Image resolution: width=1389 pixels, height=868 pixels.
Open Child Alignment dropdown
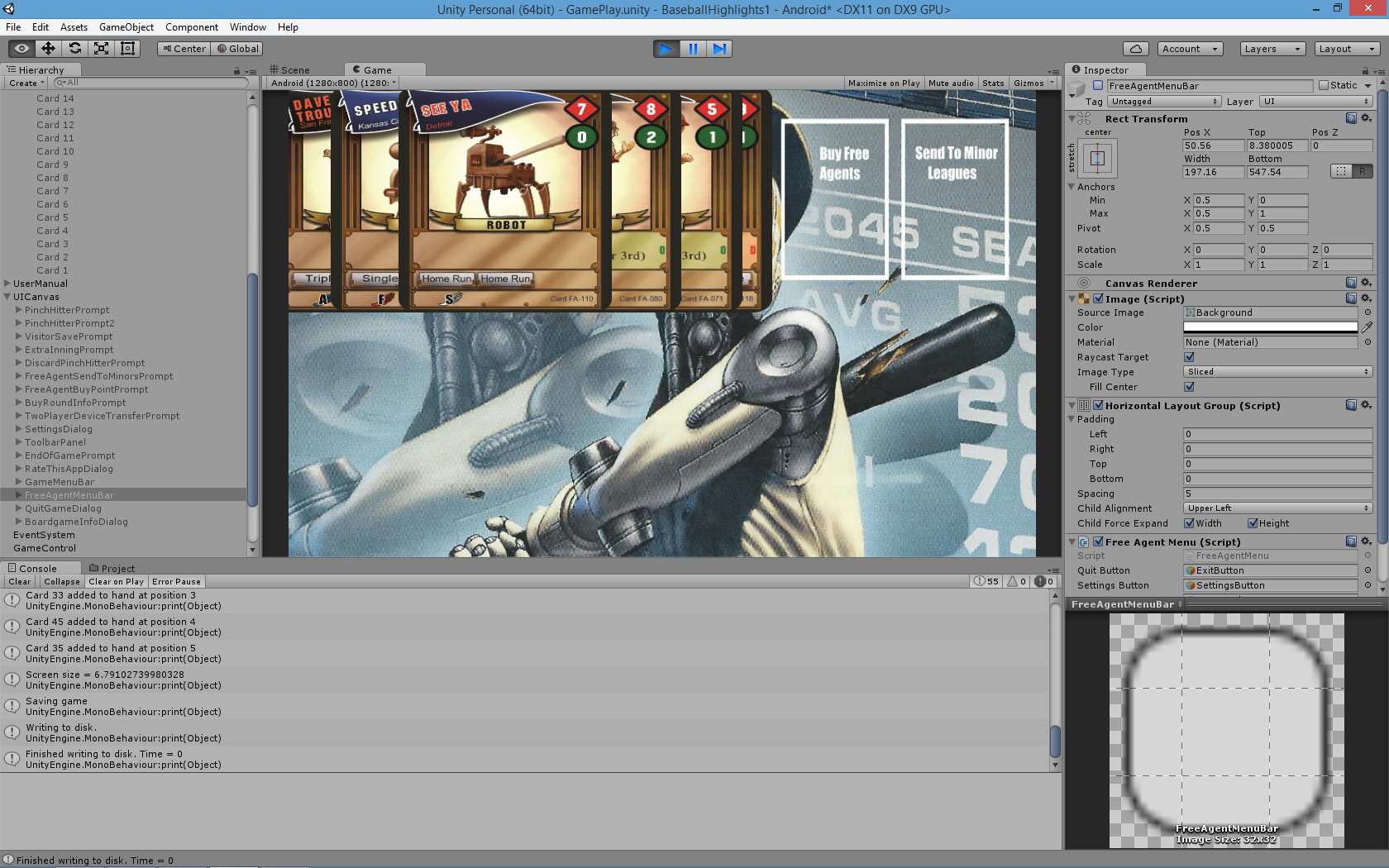click(x=1278, y=508)
